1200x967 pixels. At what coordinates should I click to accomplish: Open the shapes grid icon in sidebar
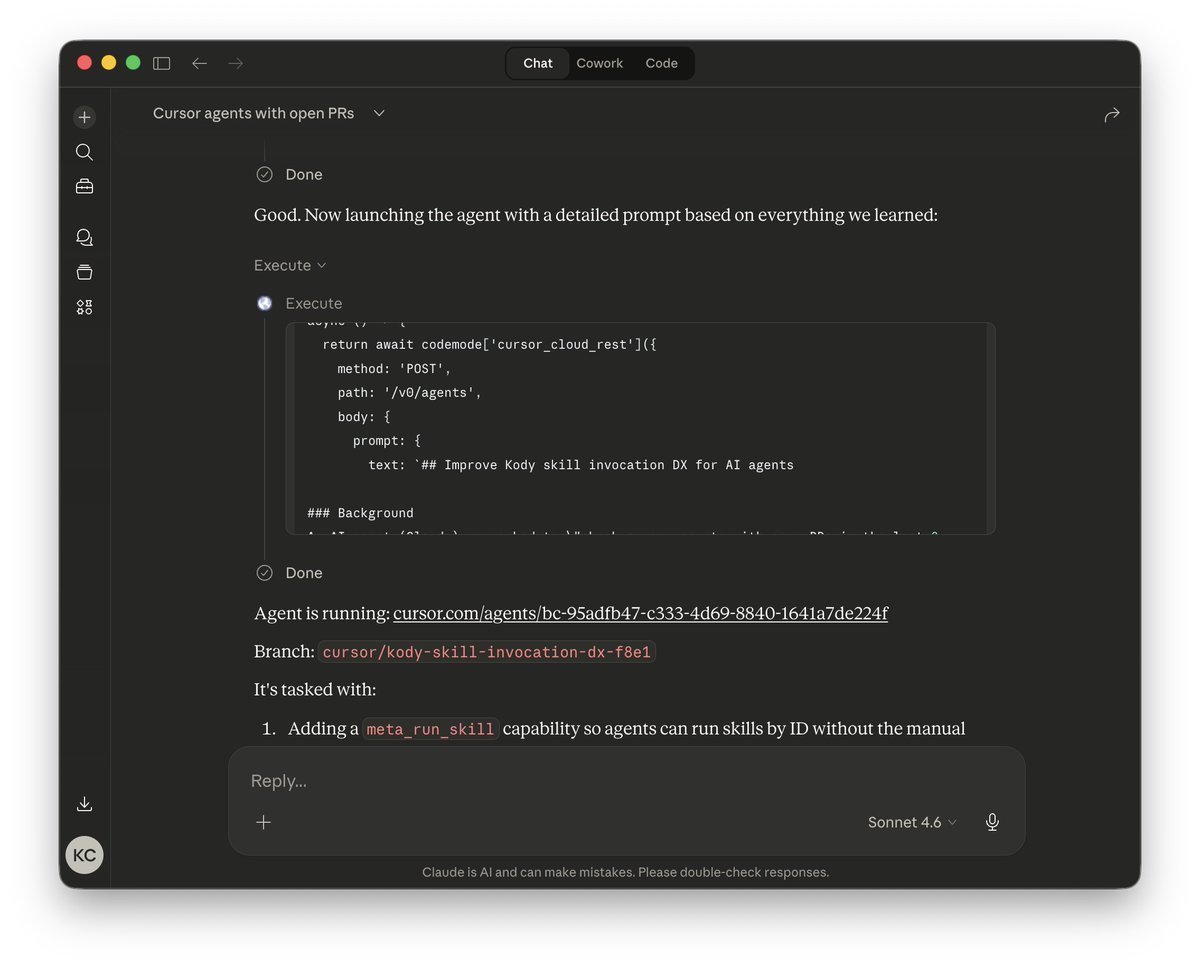pos(84,307)
